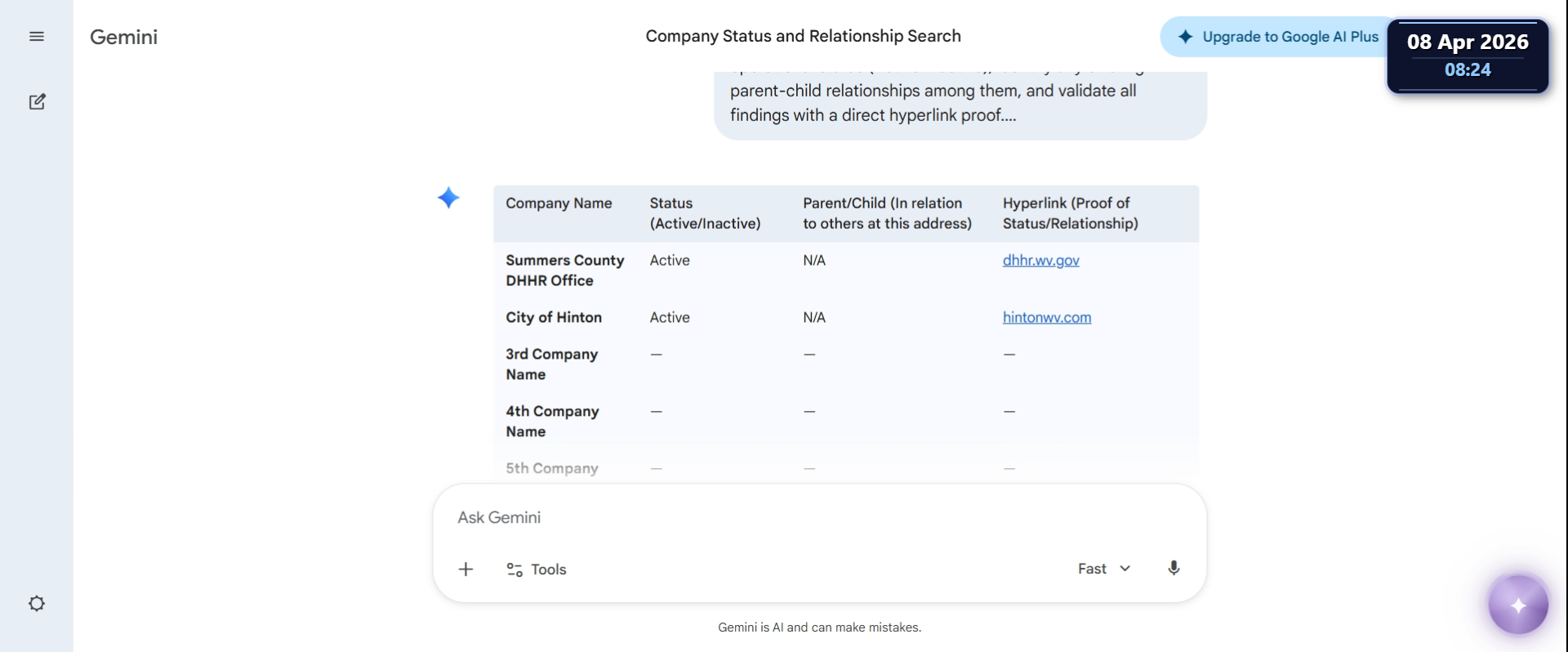Open the dhhr.wv.gov hyperlink
The image size is (1568, 652).
point(1040,261)
